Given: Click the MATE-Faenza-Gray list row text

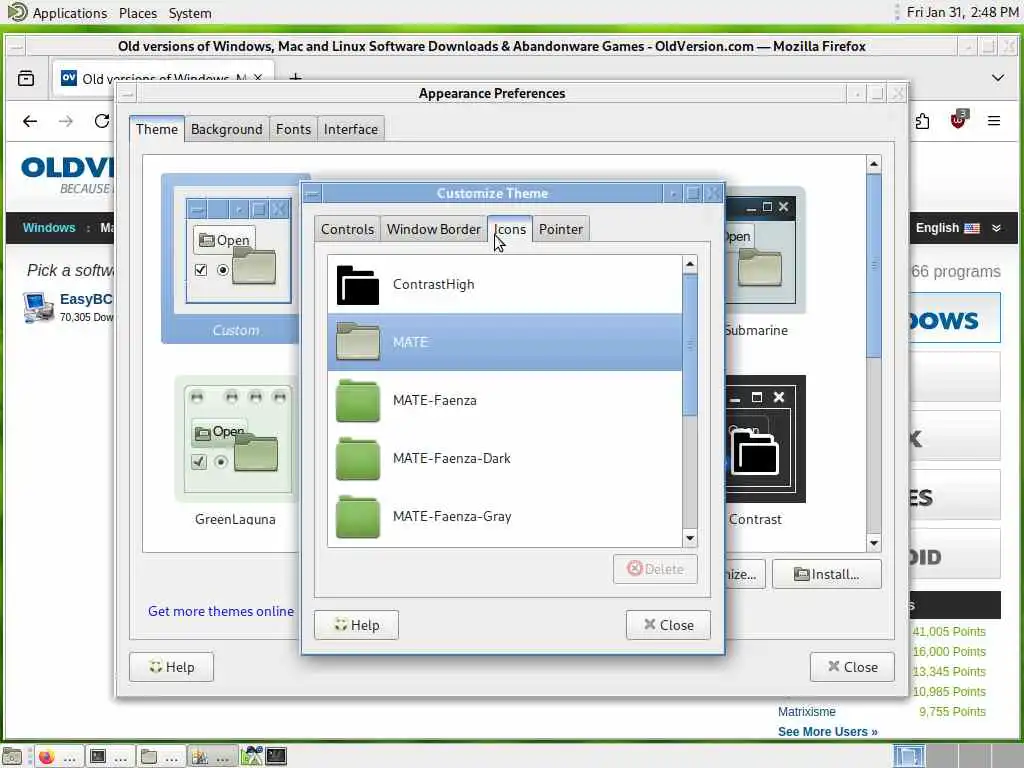Looking at the screenshot, I should coord(452,517).
